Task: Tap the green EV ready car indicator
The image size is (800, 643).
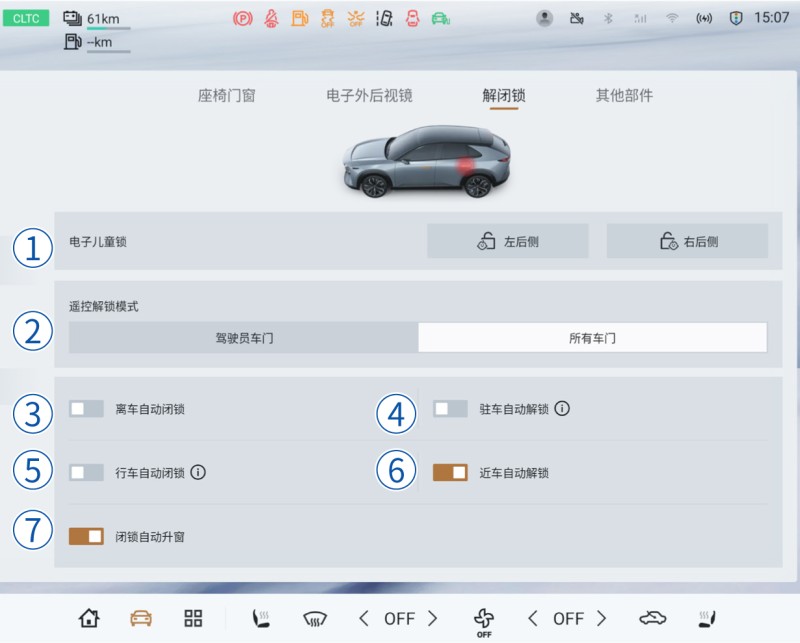Action: [x=440, y=19]
